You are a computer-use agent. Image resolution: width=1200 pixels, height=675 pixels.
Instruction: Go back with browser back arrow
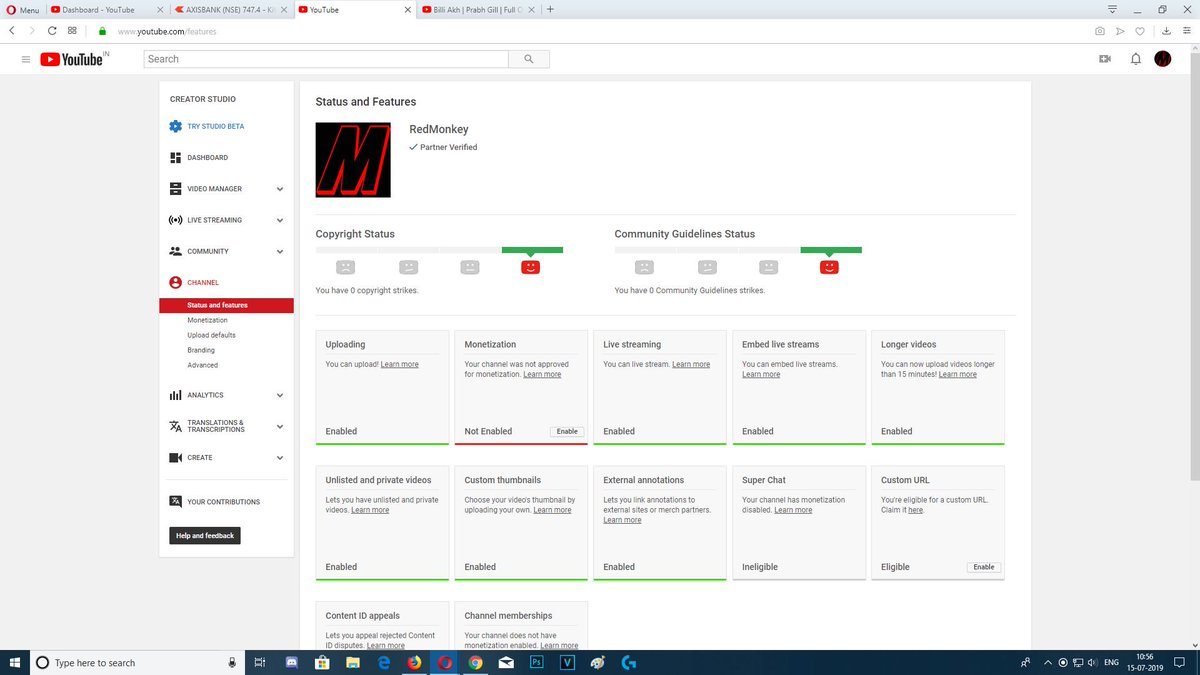click(12, 31)
